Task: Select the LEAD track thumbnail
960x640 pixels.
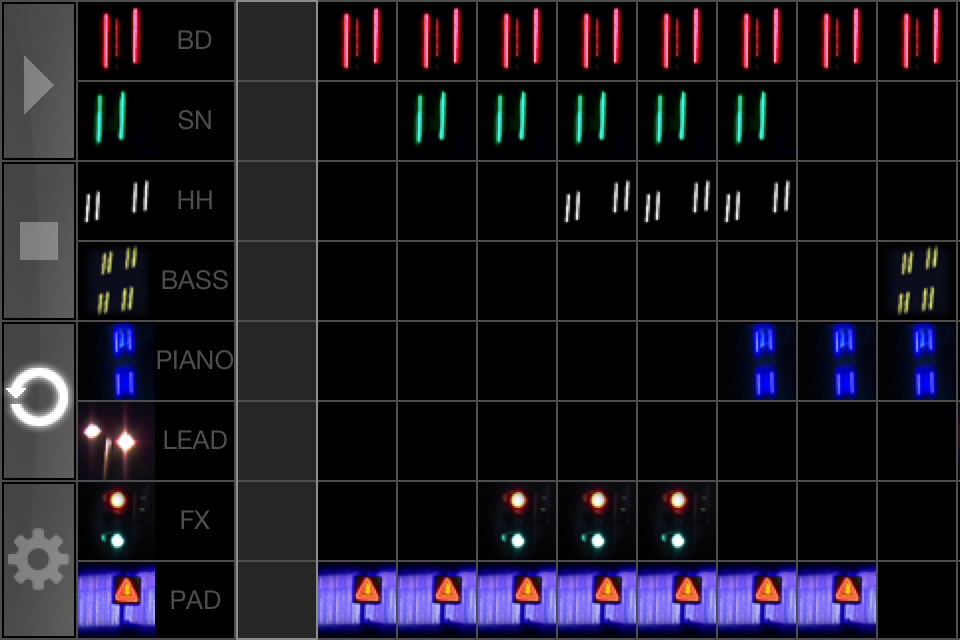Action: click(117, 440)
